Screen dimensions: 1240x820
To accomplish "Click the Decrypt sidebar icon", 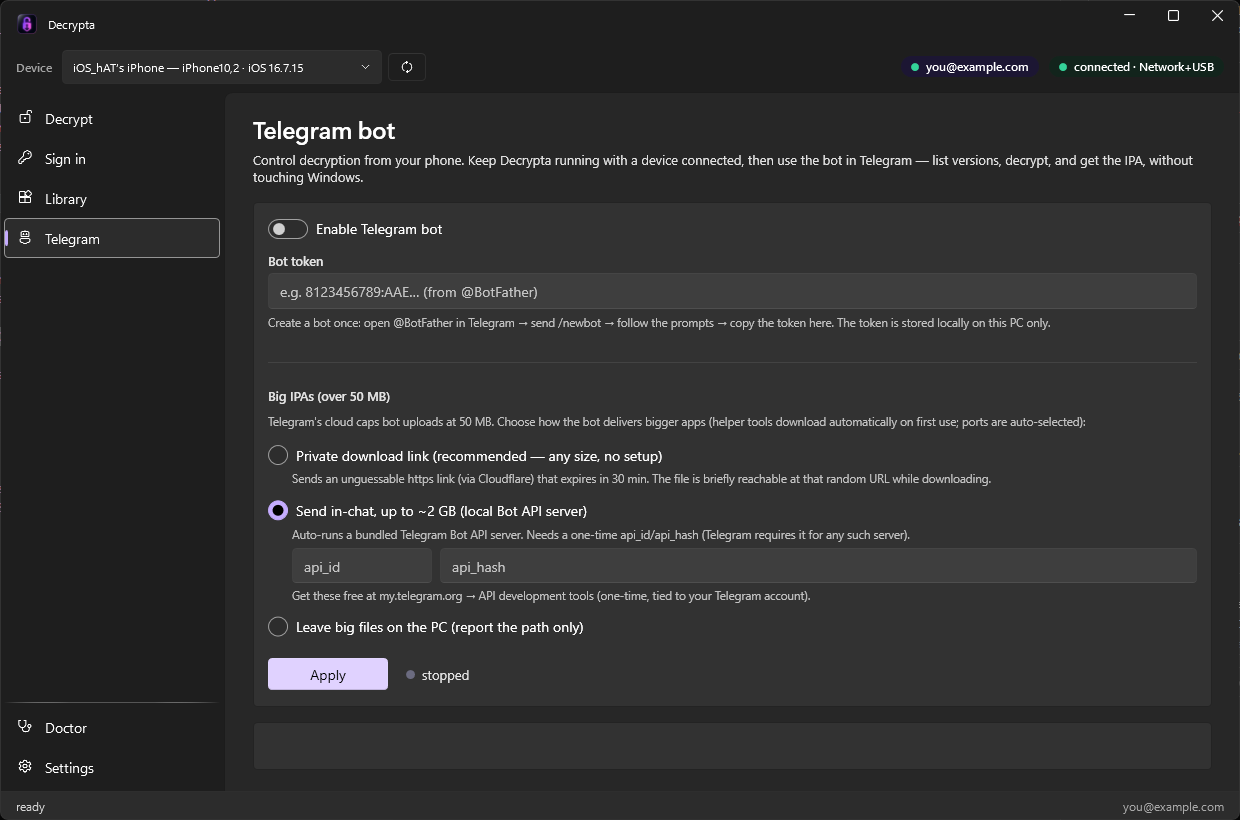I will tap(25, 118).
